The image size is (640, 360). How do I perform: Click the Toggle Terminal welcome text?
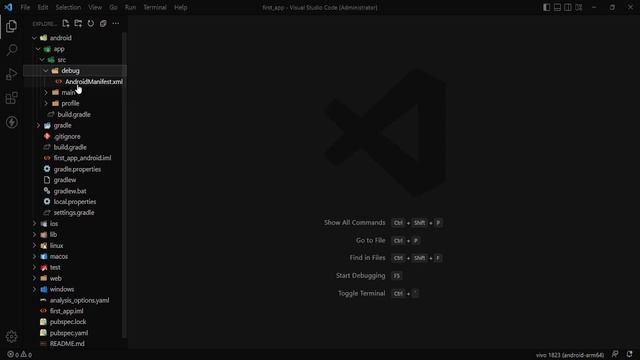pos(361,293)
